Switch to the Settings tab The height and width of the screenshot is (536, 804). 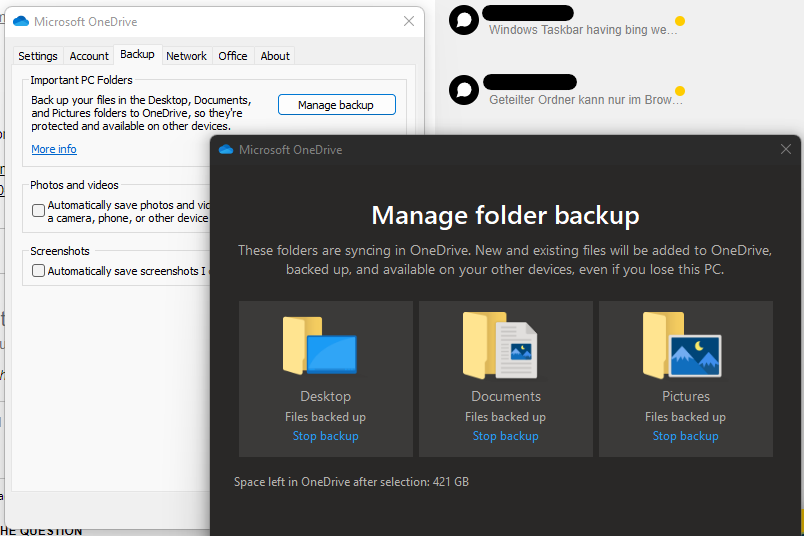(38, 56)
